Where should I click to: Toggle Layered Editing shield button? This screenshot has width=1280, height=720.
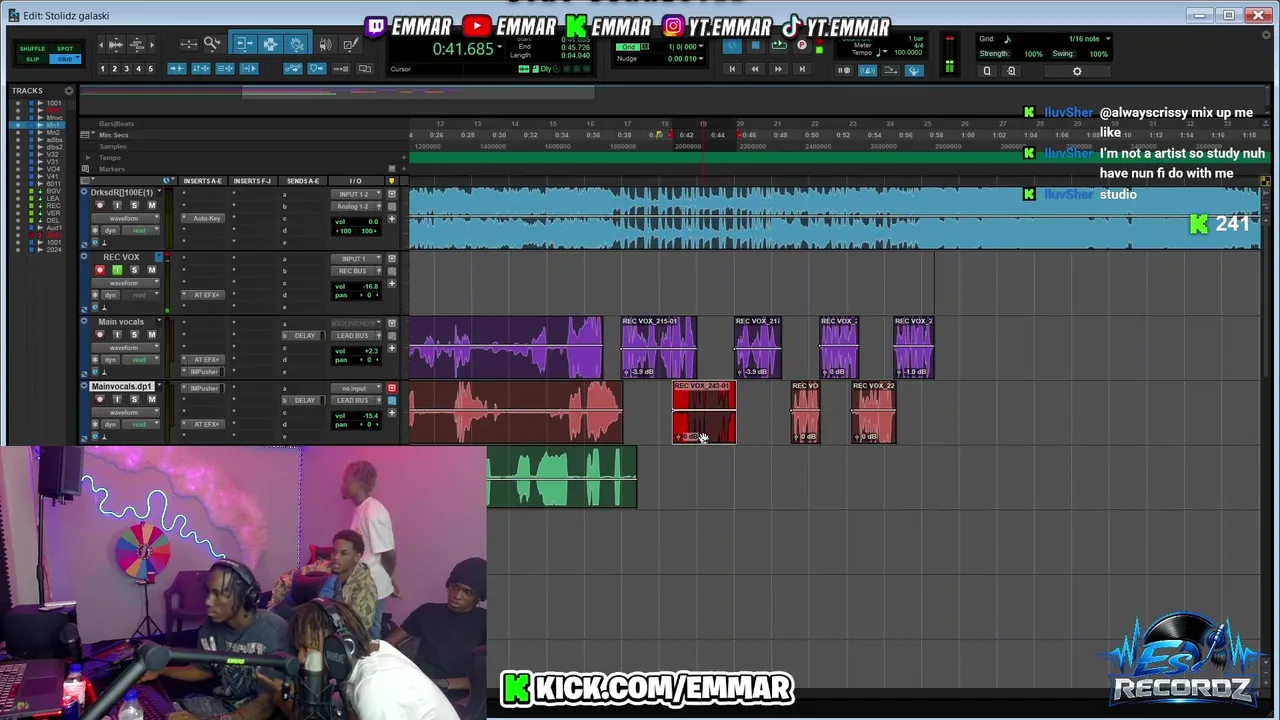coord(317,69)
